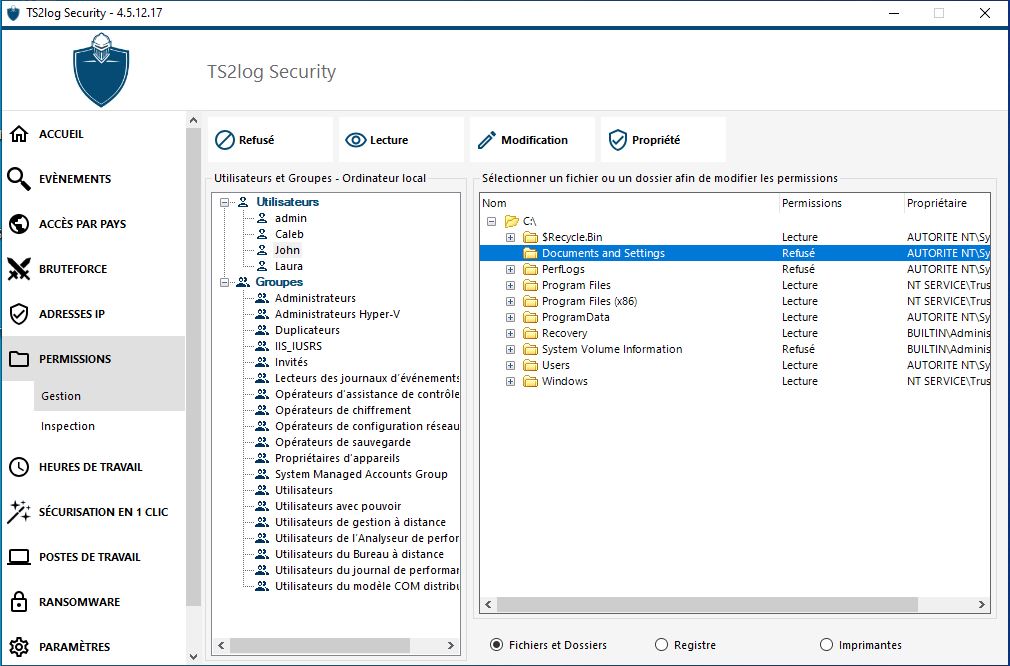Select the Registre radio button
The image size is (1010, 666).
pyautogui.click(x=662, y=645)
